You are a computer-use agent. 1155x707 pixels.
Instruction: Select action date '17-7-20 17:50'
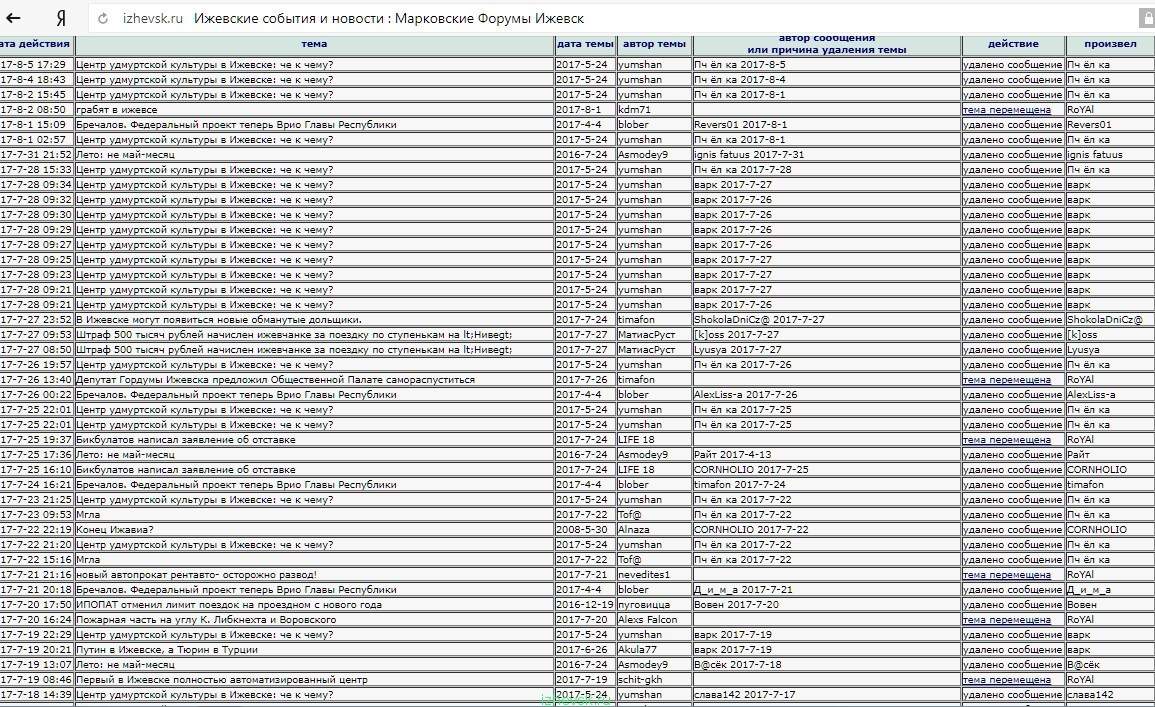pos(36,605)
